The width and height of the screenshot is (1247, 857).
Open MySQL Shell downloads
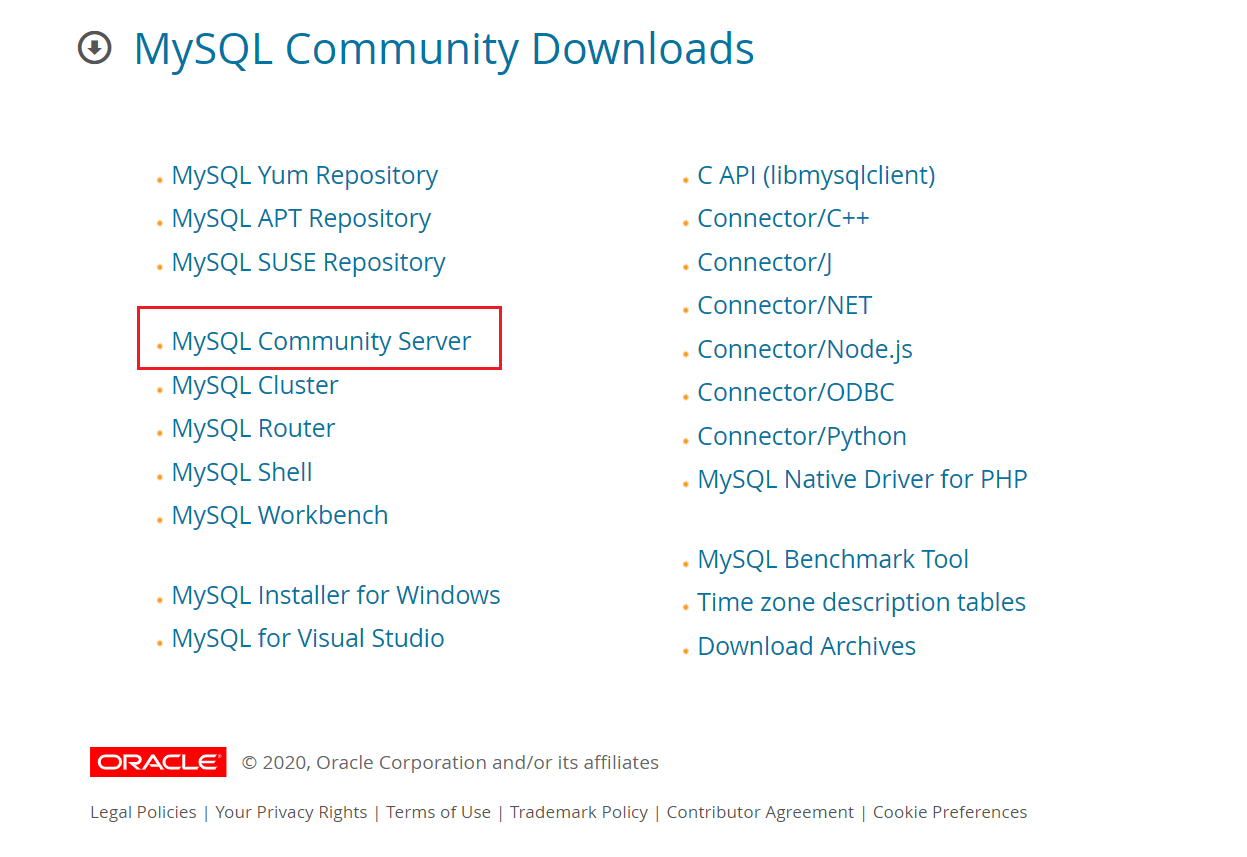coord(241,471)
